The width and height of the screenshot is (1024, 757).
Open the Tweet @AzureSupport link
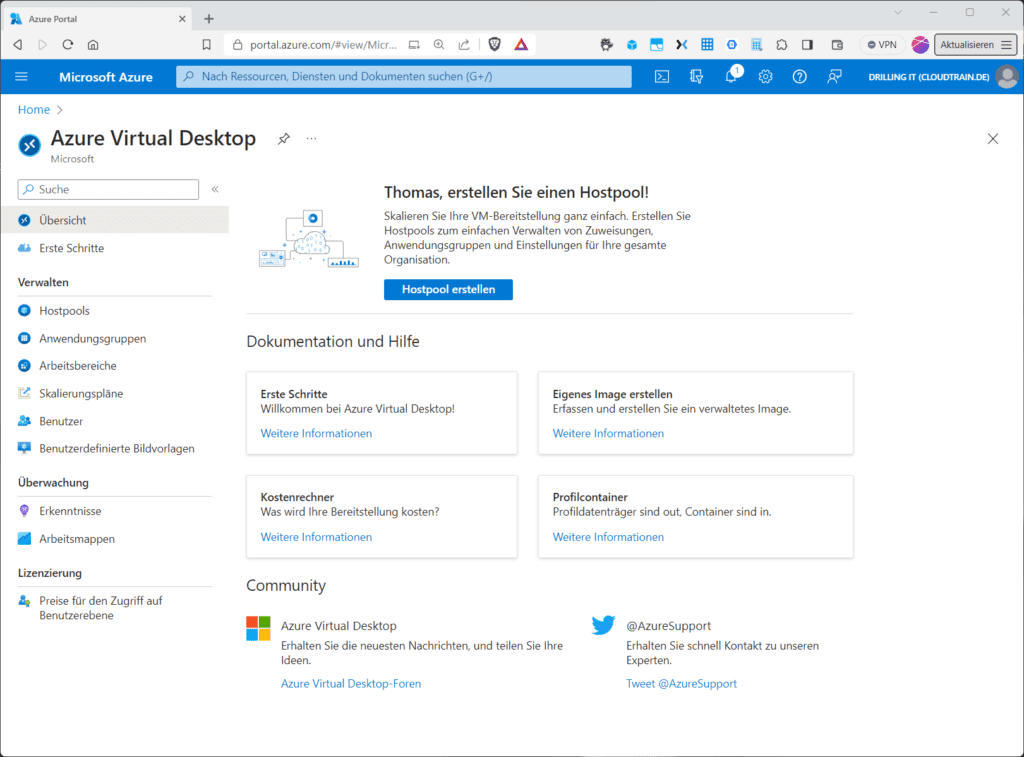coord(681,683)
